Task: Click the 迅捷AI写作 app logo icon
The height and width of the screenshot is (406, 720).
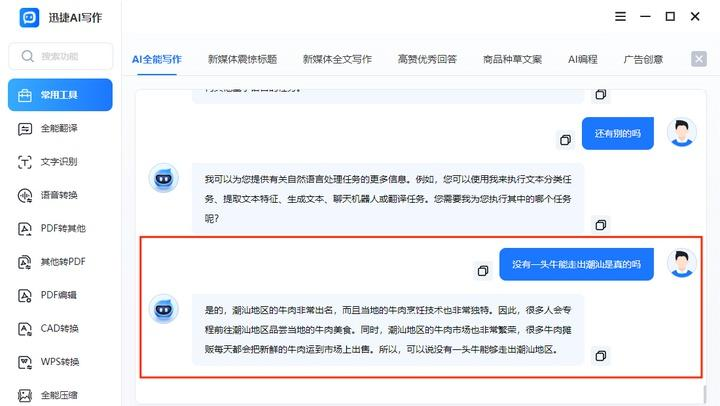Action: pos(29,17)
